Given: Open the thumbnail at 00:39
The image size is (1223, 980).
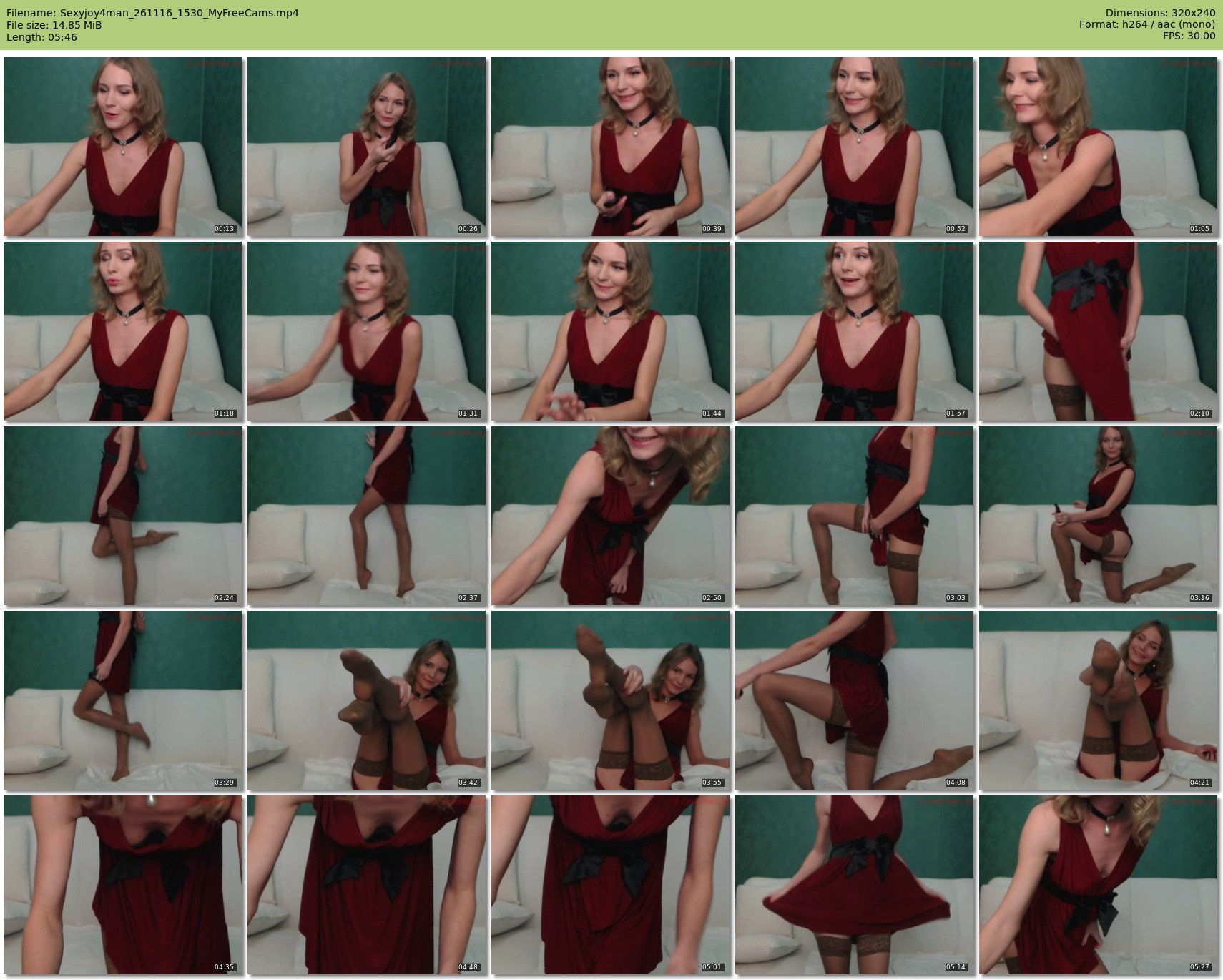Looking at the screenshot, I should coord(610,147).
